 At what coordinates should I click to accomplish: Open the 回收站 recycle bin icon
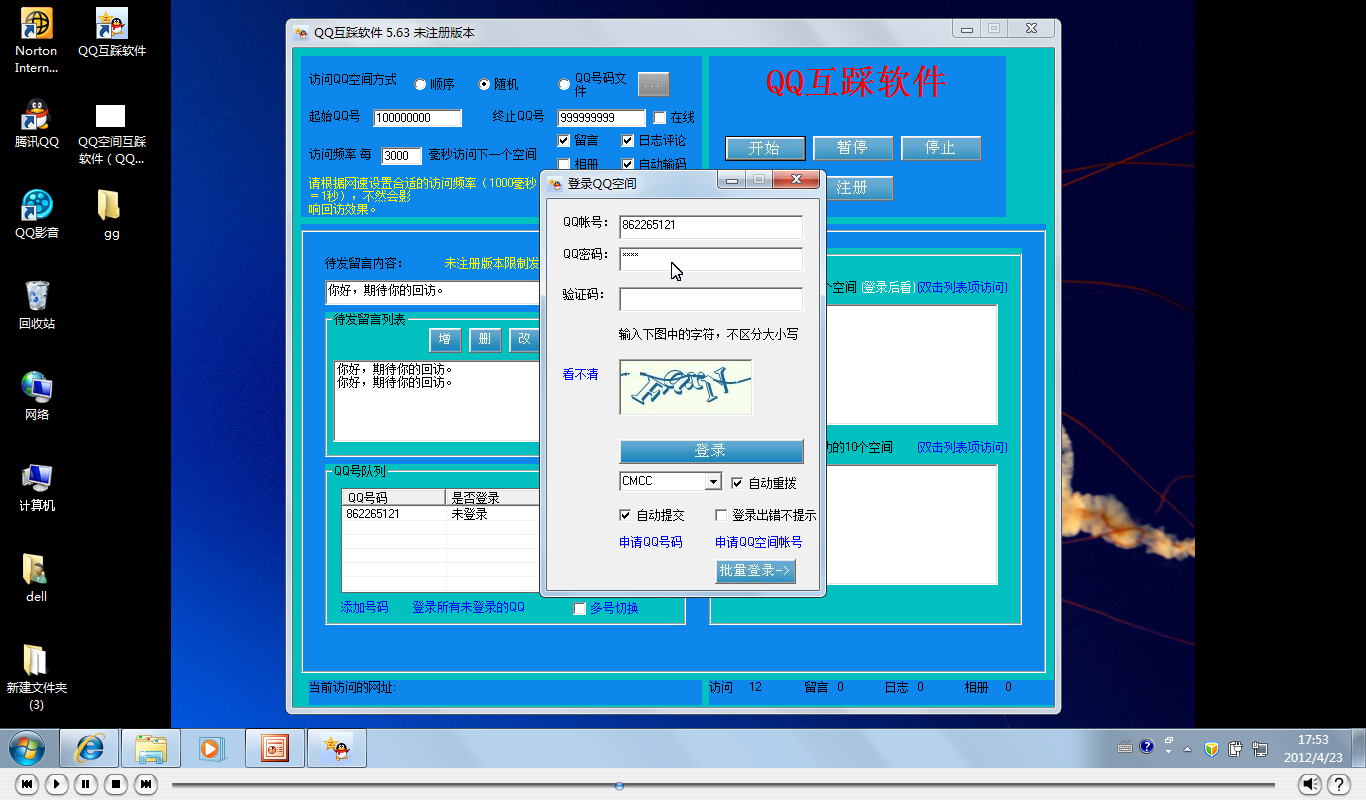(x=36, y=306)
